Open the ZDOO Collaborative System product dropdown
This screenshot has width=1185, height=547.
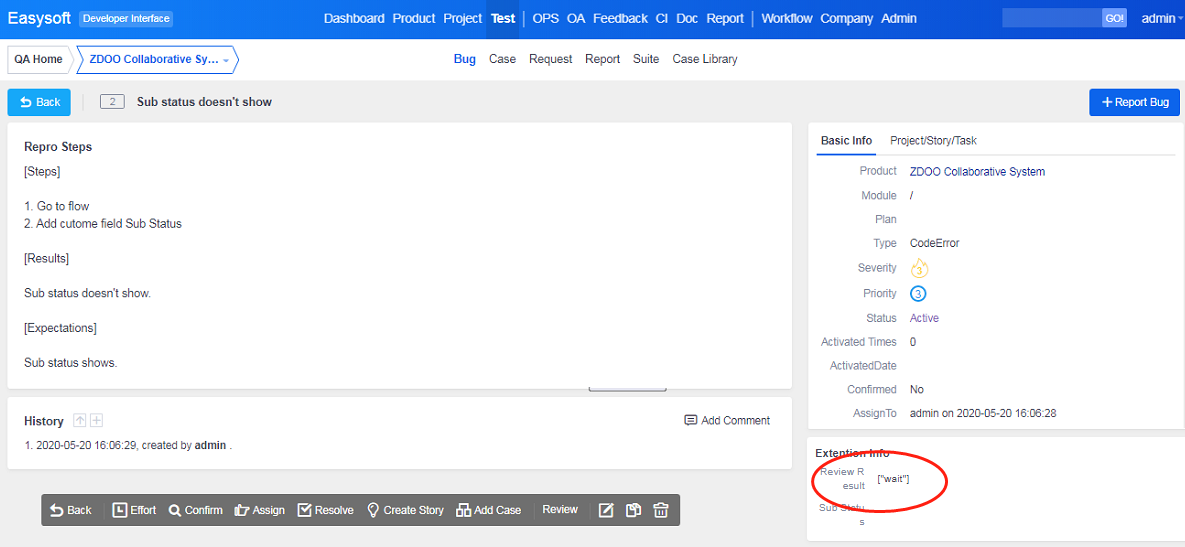[x=159, y=60]
